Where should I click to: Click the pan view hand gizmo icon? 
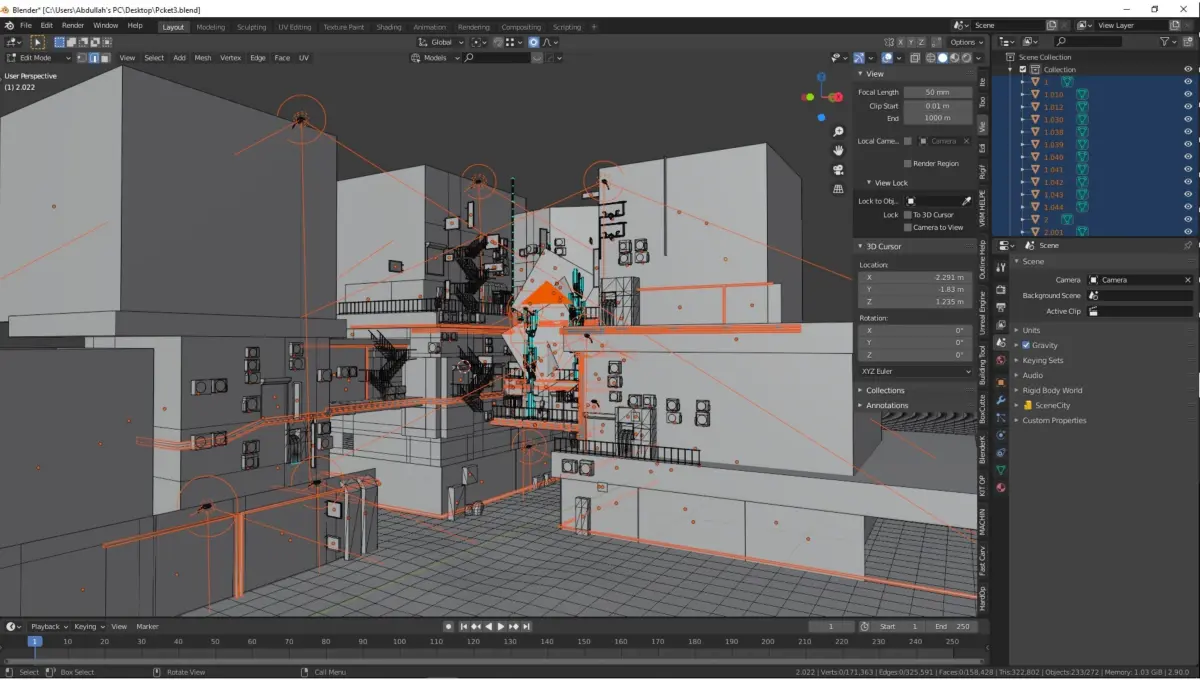coord(838,150)
